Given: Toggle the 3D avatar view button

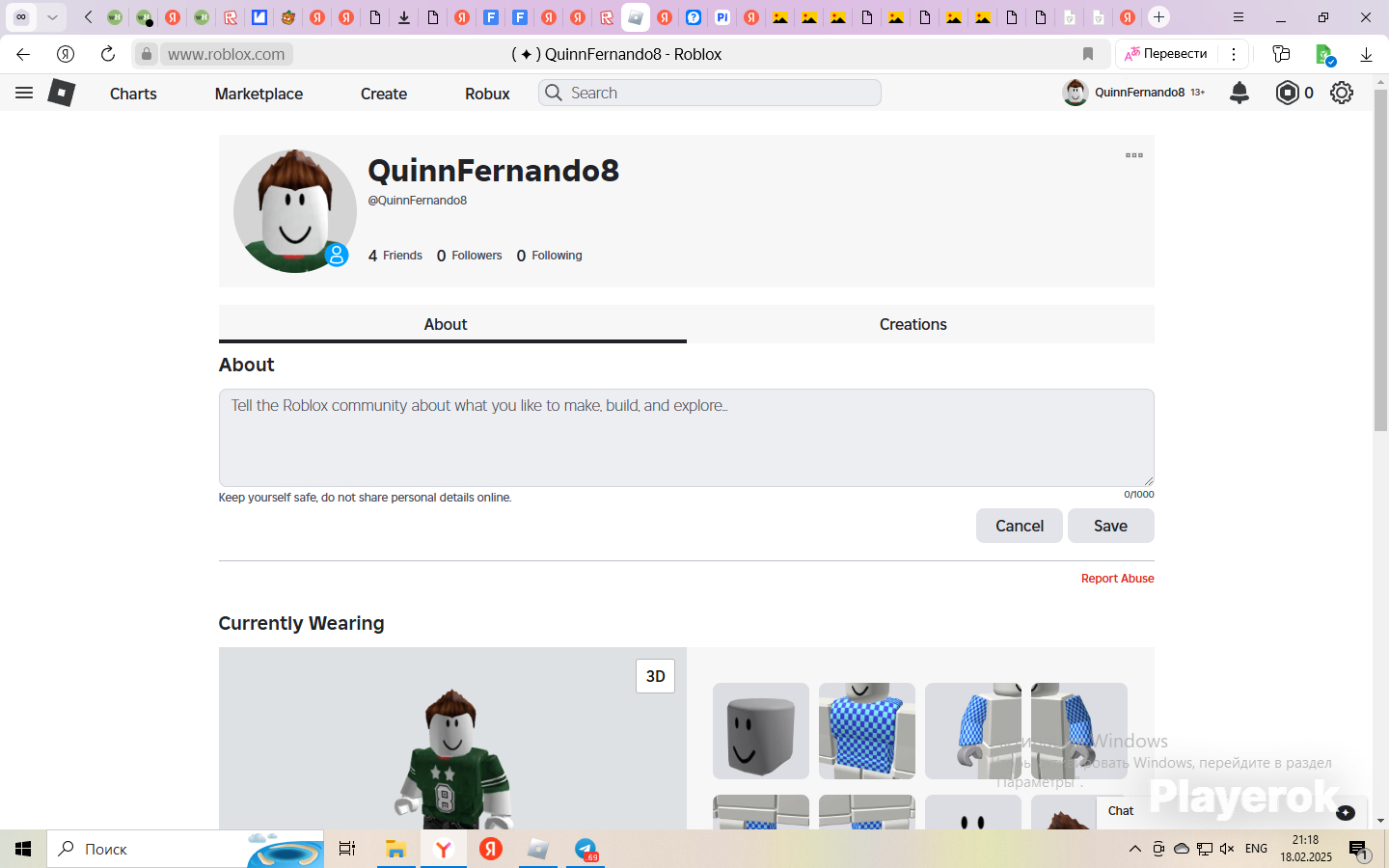Looking at the screenshot, I should pyautogui.click(x=656, y=676).
